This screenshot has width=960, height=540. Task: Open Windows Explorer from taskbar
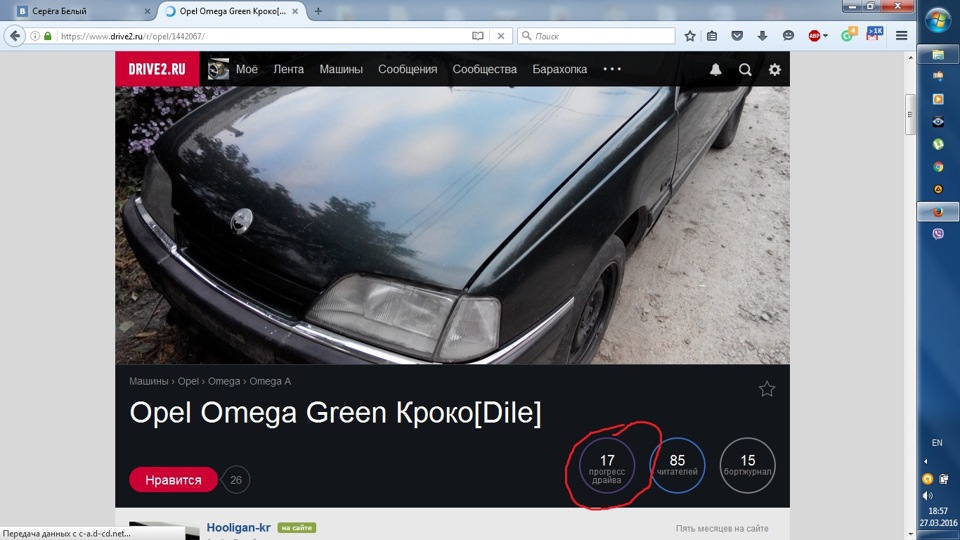(x=938, y=54)
